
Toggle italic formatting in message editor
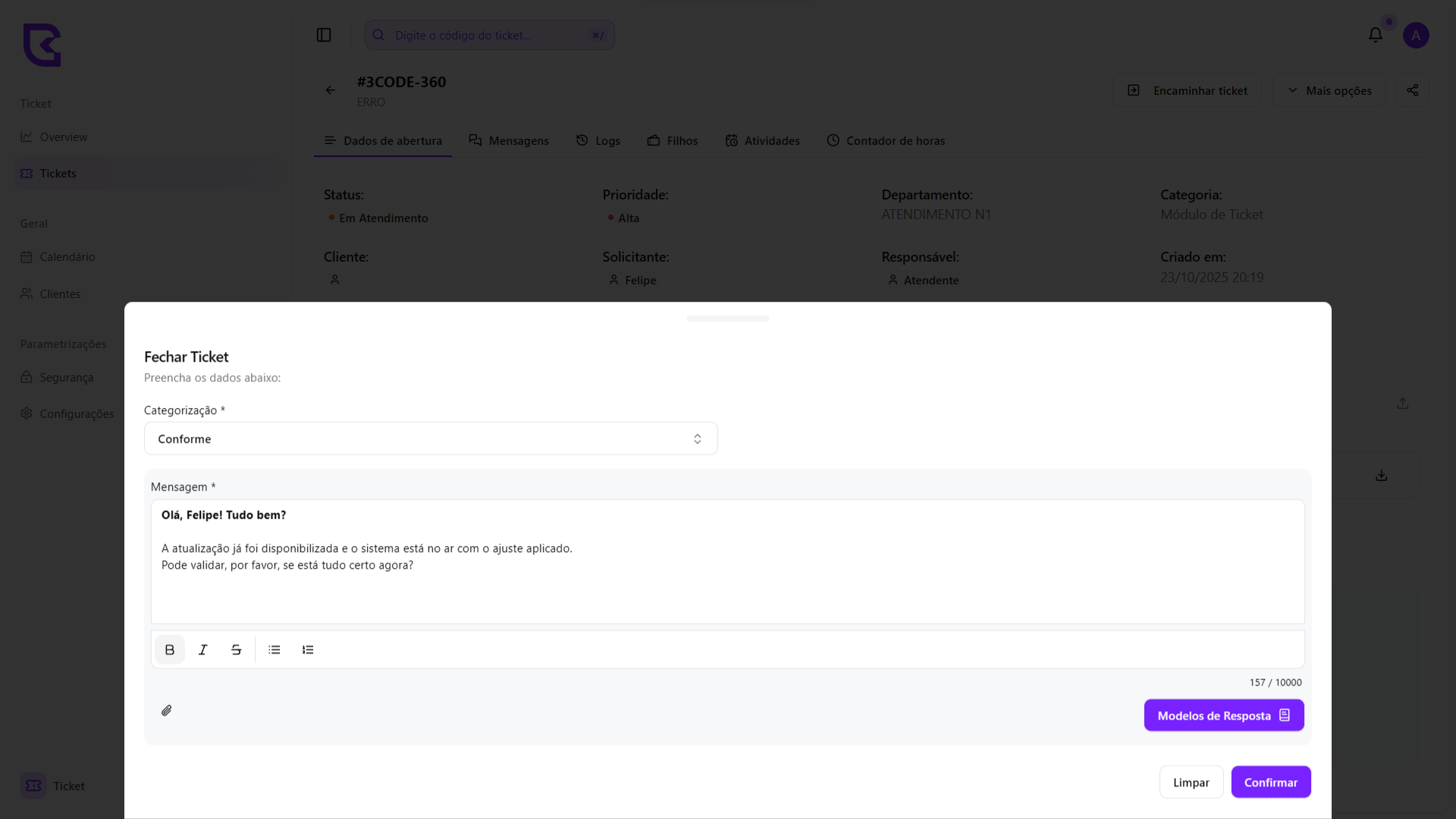click(x=202, y=650)
